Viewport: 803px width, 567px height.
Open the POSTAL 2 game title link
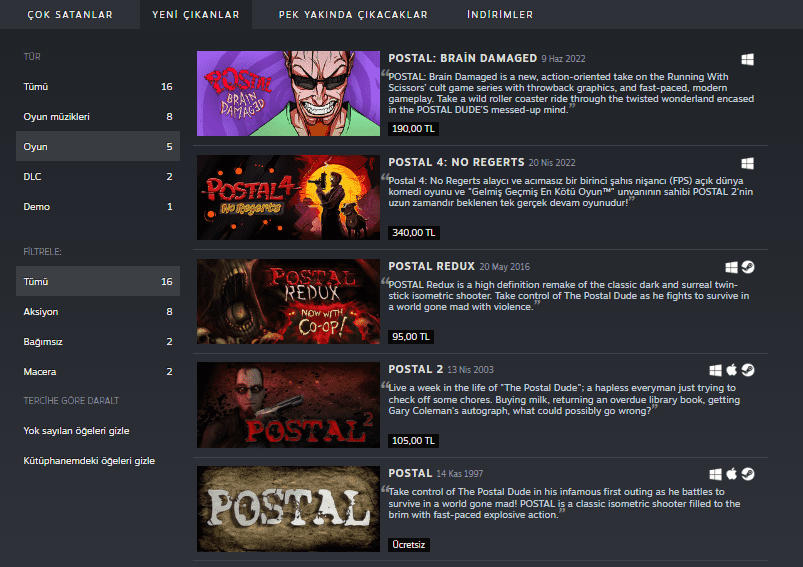(x=416, y=369)
